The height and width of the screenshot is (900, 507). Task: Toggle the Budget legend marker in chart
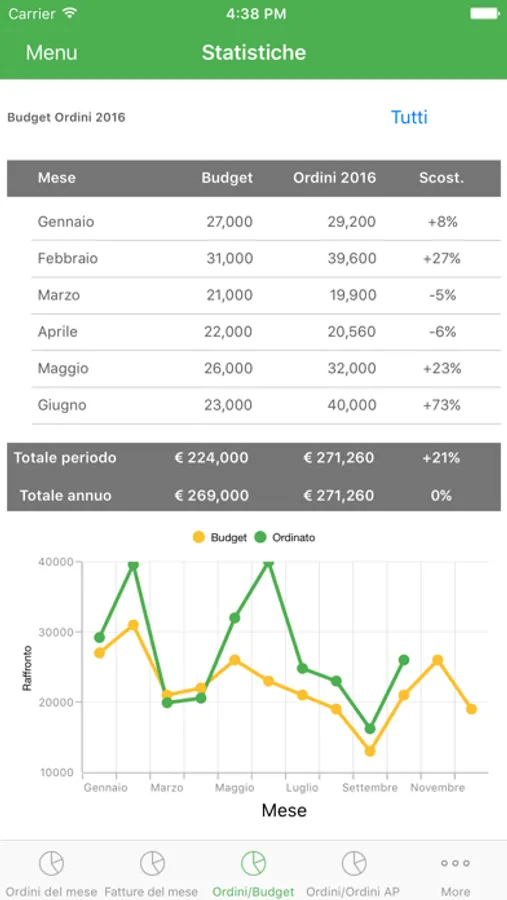[199, 538]
